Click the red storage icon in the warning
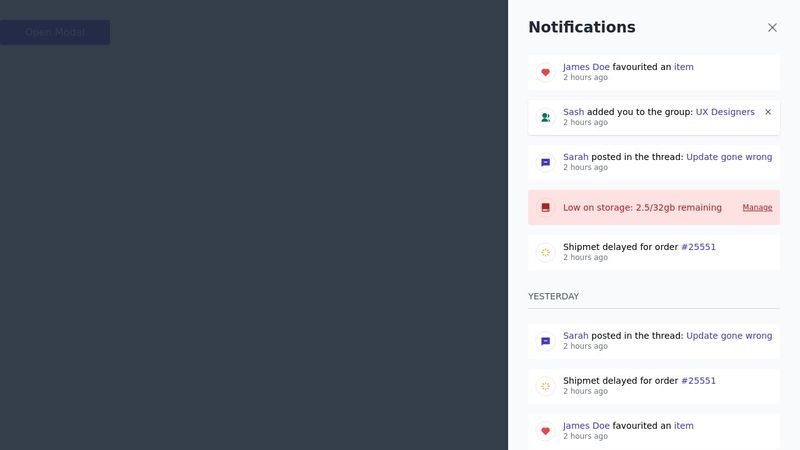This screenshot has width=800, height=450. pos(545,208)
